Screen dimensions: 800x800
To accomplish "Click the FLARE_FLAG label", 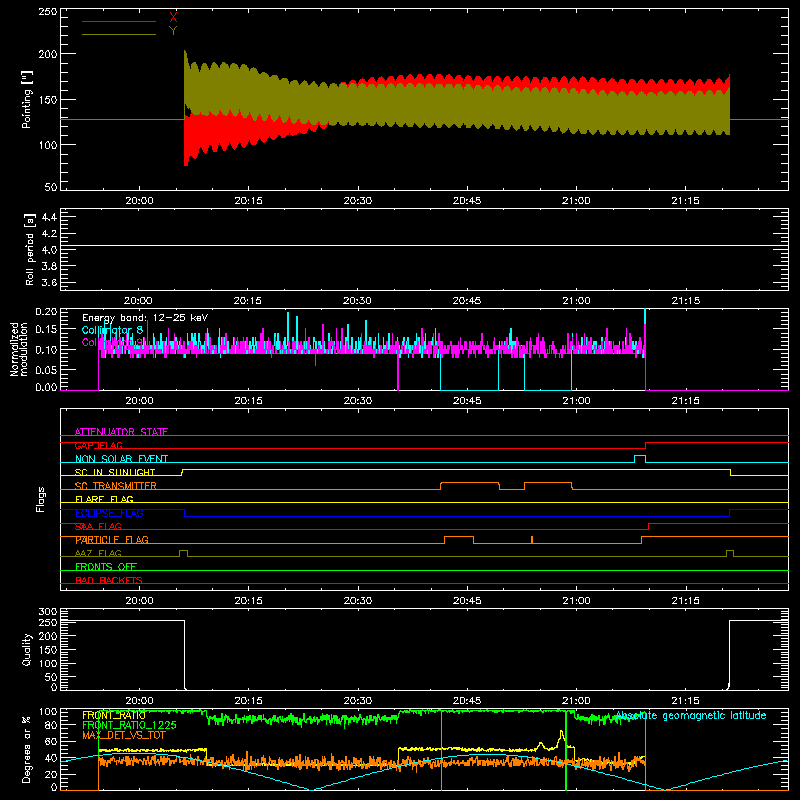I will (x=104, y=499).
